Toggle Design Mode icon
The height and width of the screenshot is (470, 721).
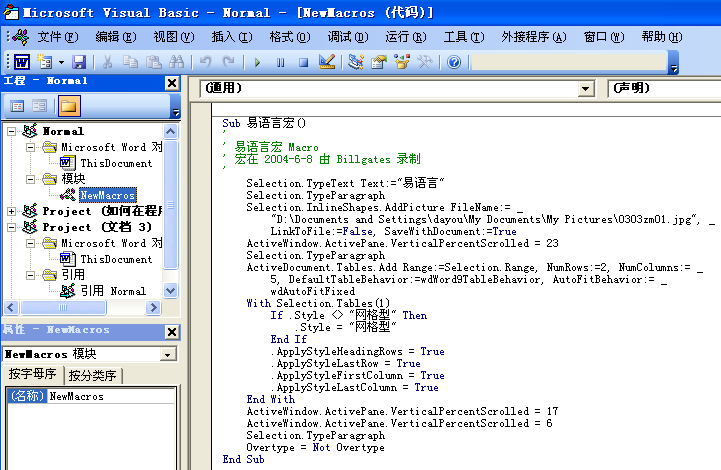click(x=327, y=62)
